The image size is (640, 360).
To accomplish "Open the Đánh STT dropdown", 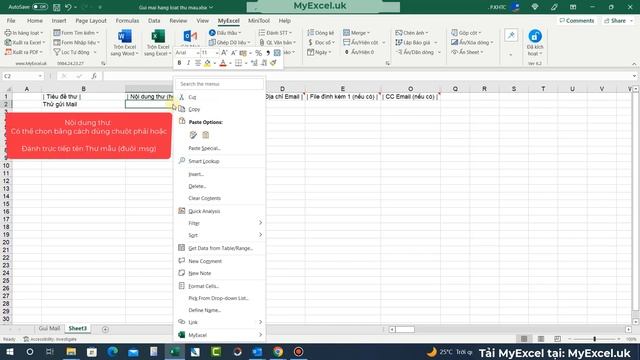I will (x=275, y=33).
